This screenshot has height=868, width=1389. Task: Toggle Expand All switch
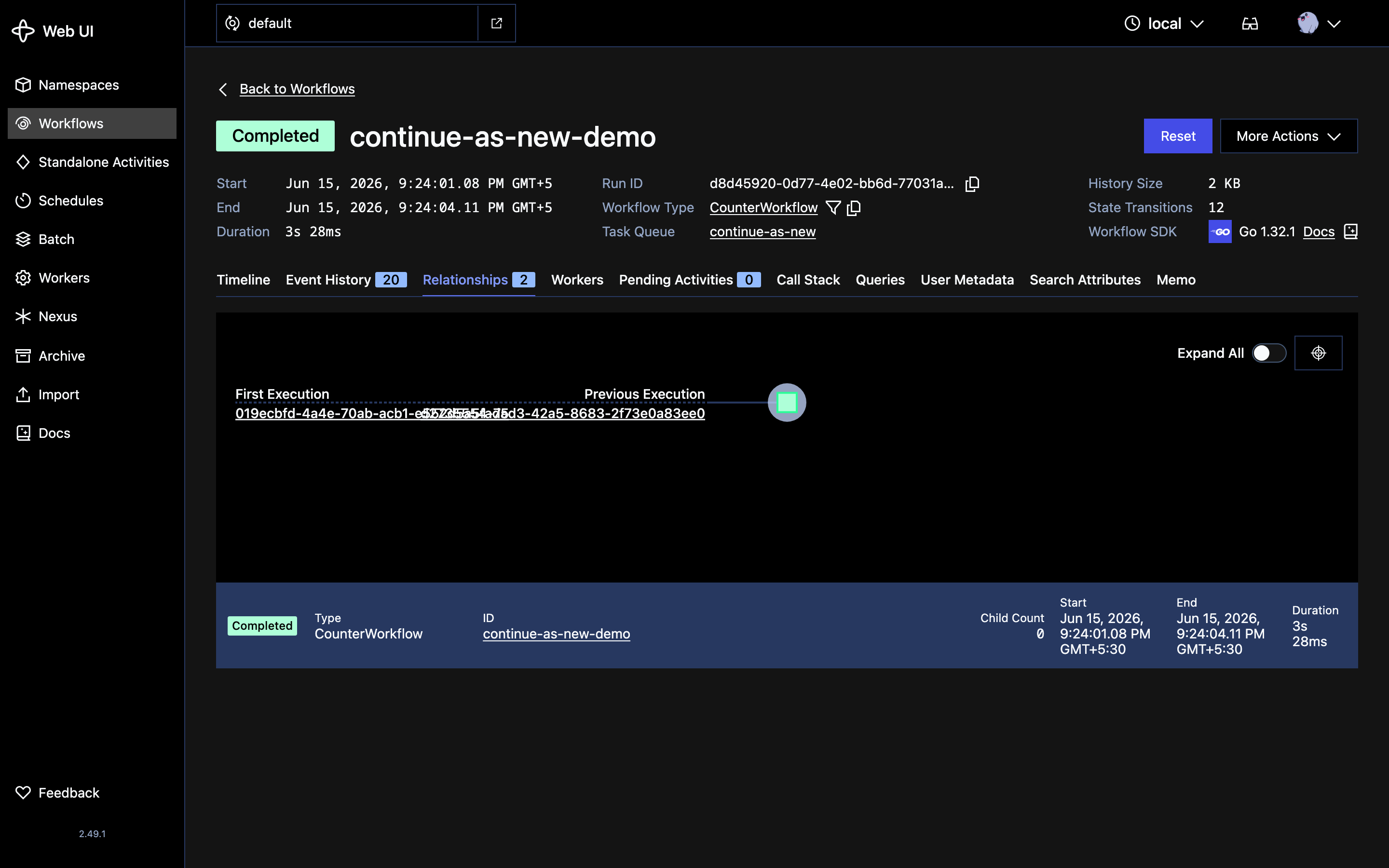coord(1269,353)
